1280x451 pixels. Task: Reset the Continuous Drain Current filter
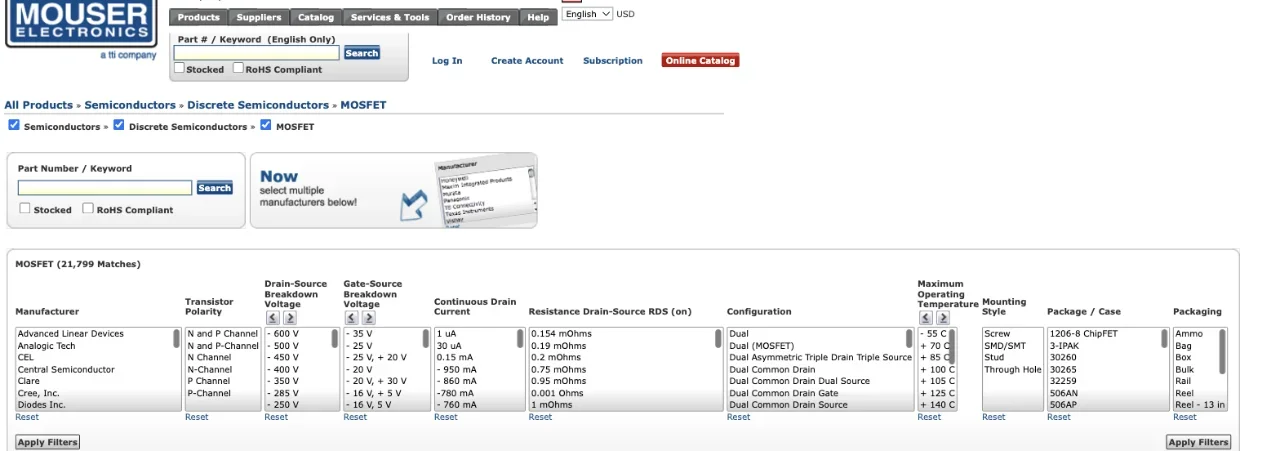[446, 417]
